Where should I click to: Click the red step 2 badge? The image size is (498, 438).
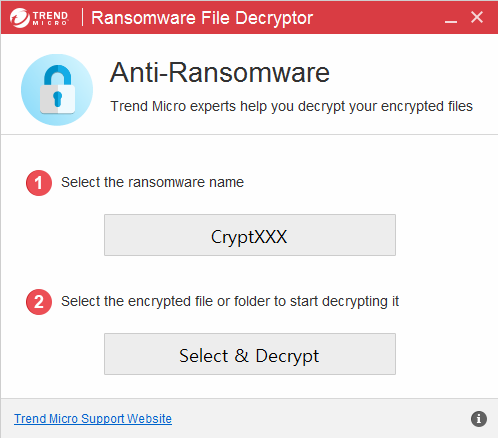click(39, 302)
